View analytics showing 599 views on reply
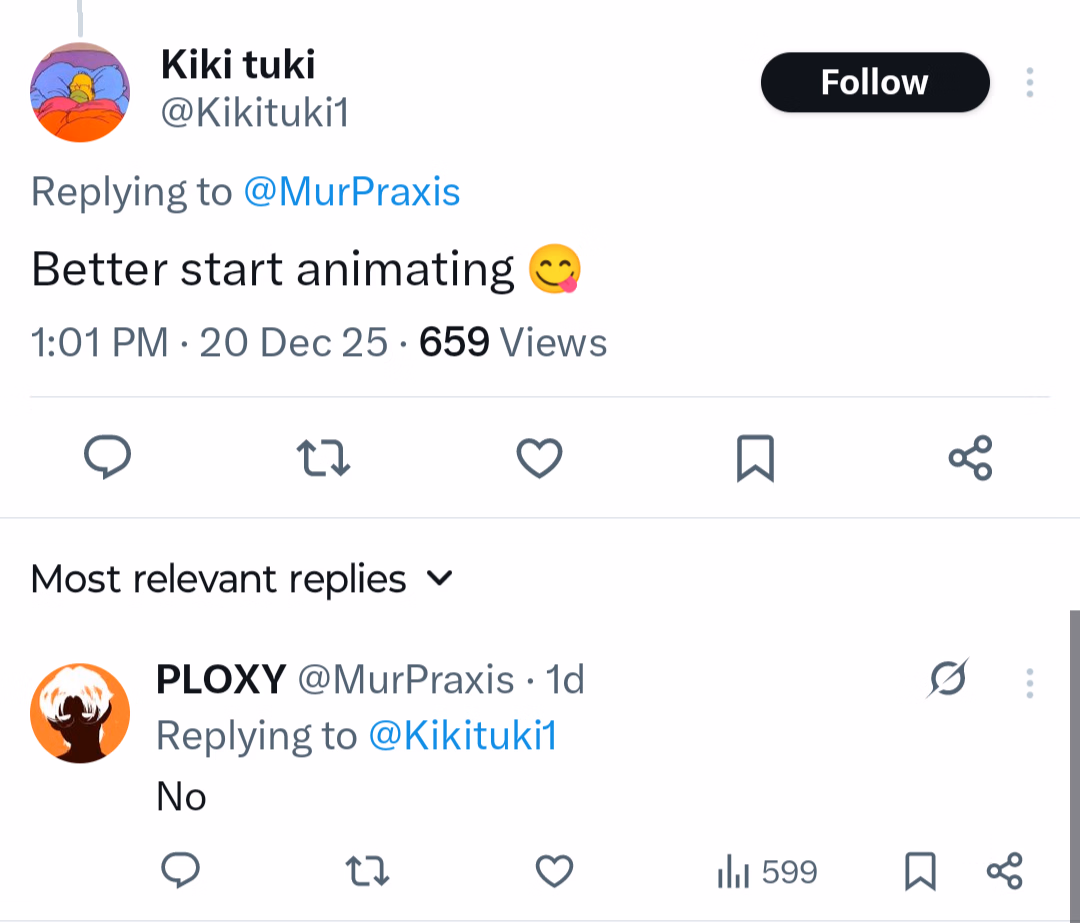Image resolution: width=1080 pixels, height=923 pixels. pos(767,872)
